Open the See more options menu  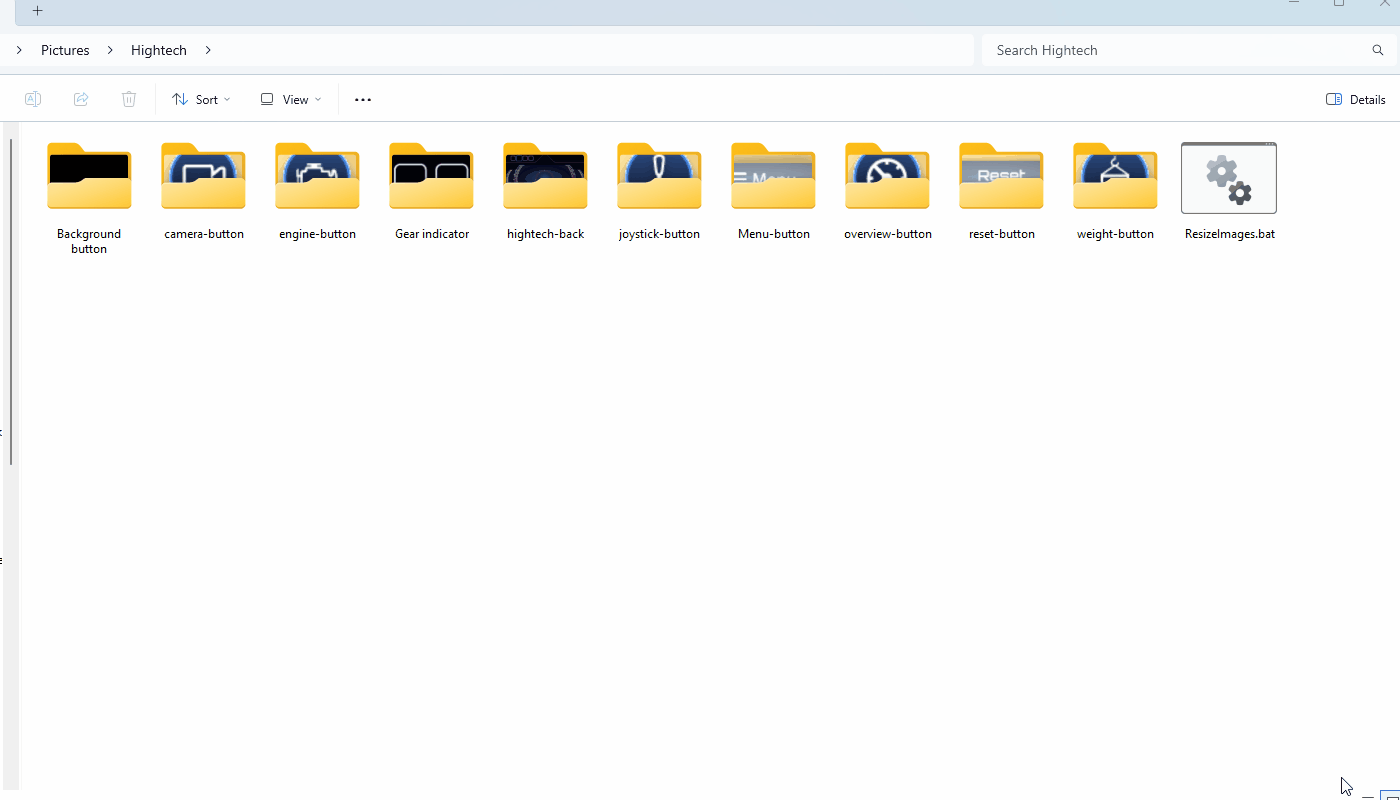point(363,99)
